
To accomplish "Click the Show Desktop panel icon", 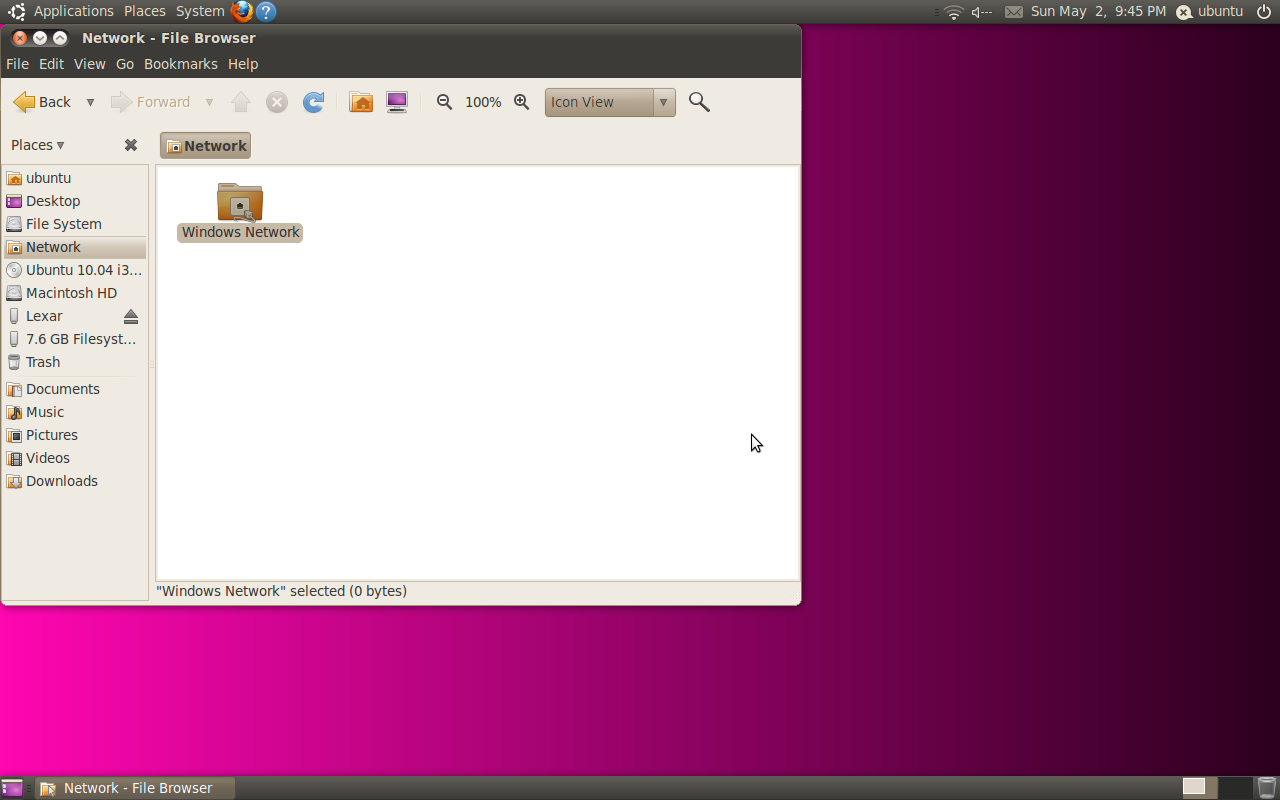I will 12,788.
